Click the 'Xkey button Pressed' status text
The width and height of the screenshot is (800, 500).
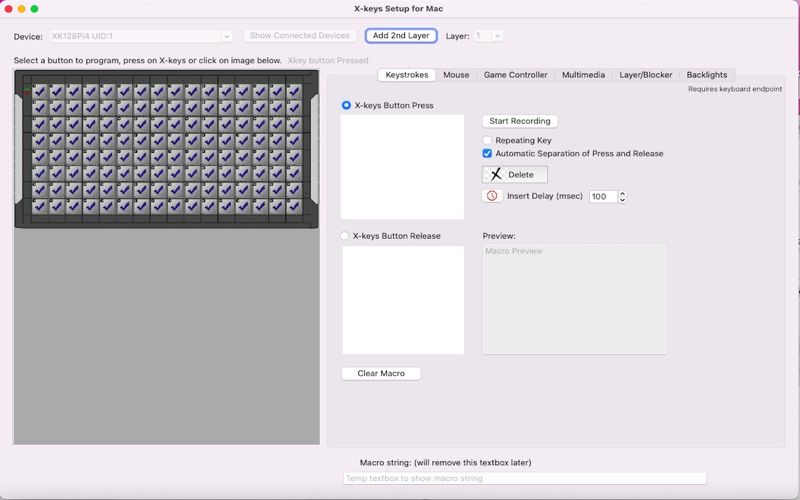click(x=328, y=60)
